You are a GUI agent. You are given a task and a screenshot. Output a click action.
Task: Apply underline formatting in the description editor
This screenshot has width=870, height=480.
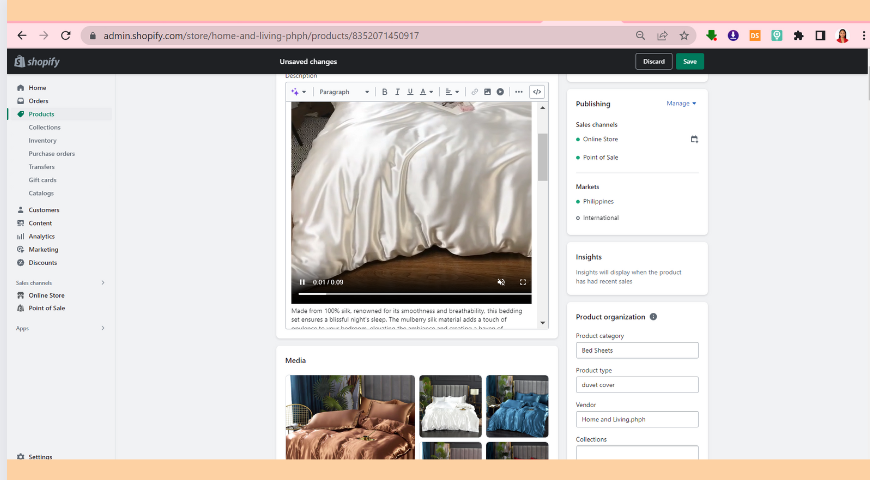click(410, 92)
